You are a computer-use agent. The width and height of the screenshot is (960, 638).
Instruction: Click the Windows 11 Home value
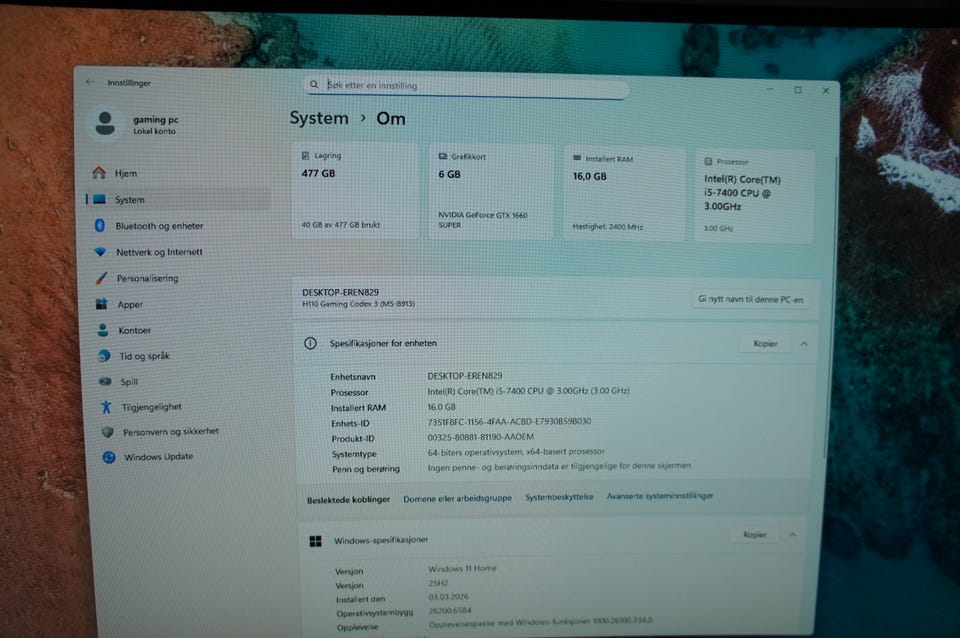pos(462,568)
